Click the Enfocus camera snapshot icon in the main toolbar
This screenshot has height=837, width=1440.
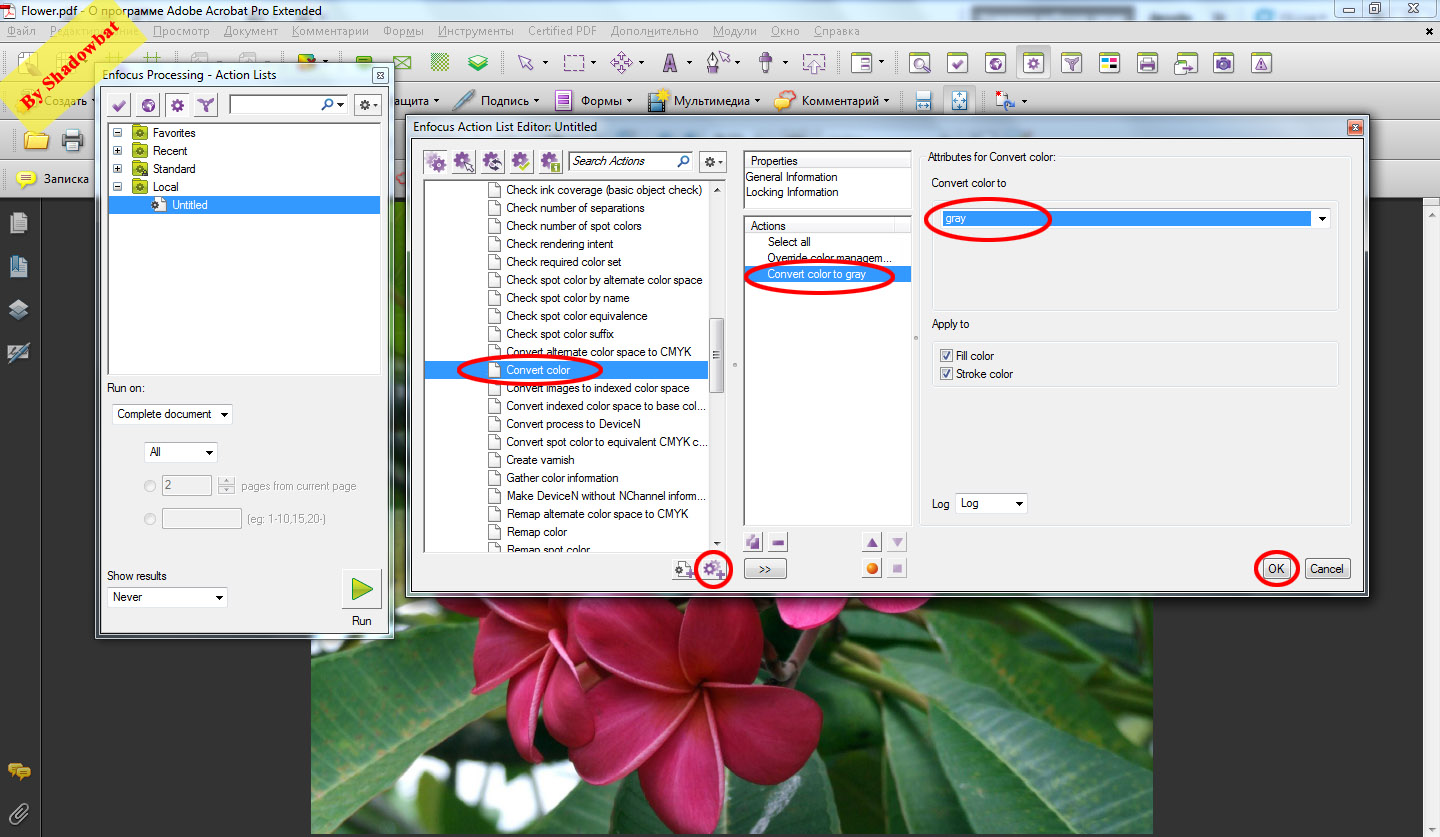[1223, 63]
